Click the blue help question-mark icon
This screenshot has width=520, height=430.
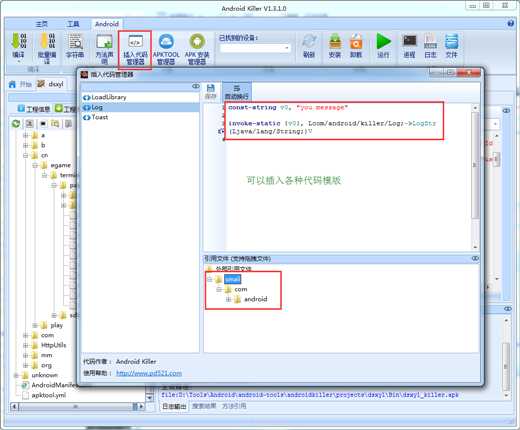(x=510, y=24)
